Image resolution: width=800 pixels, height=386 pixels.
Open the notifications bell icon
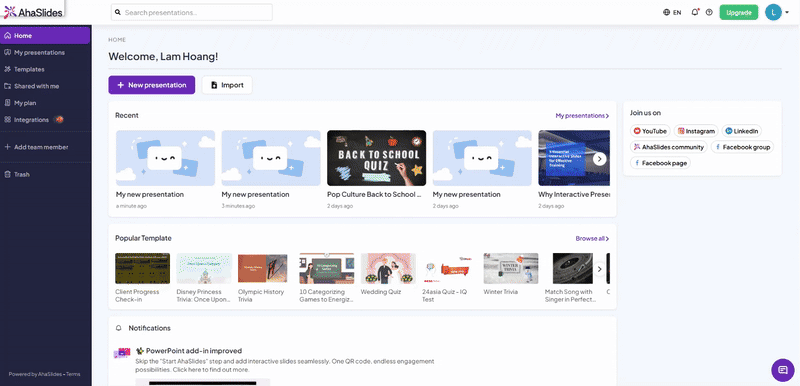click(695, 12)
